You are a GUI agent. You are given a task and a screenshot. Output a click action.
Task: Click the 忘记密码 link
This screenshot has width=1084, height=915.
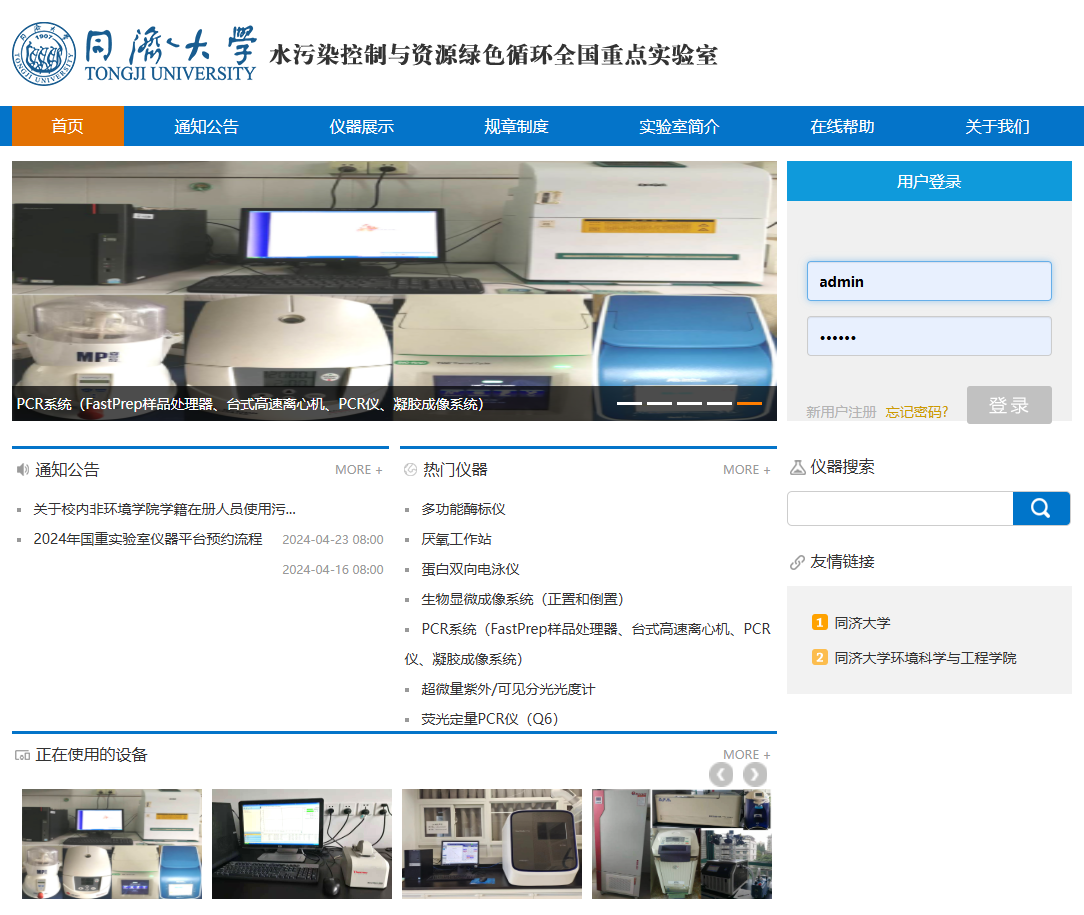pyautogui.click(x=917, y=411)
